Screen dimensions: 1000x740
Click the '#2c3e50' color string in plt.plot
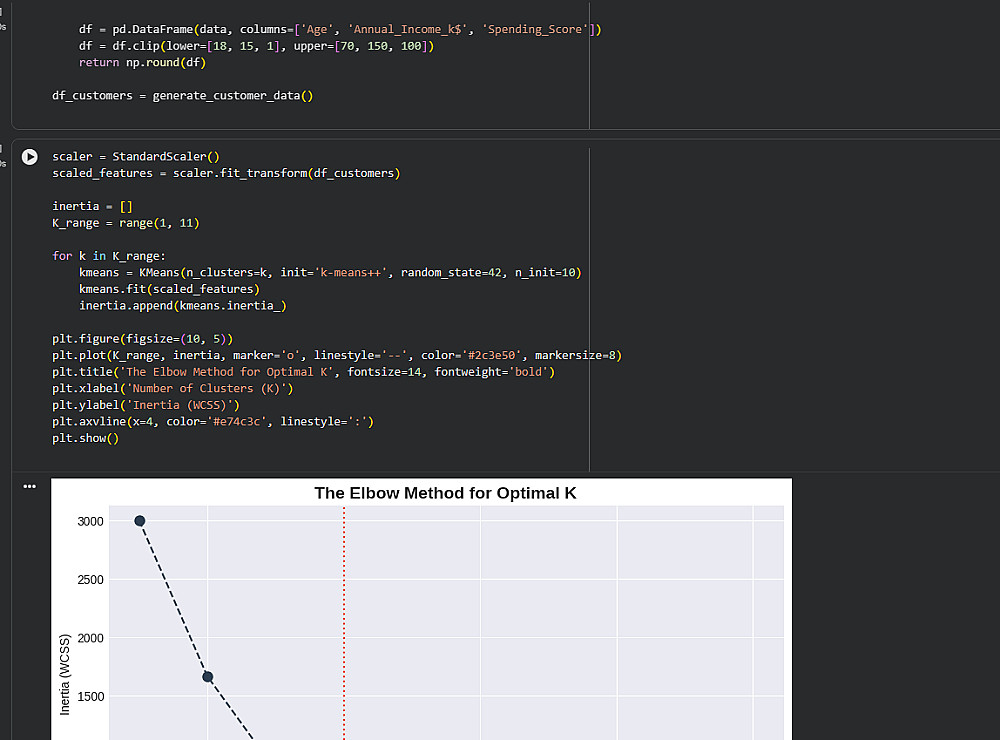(491, 355)
